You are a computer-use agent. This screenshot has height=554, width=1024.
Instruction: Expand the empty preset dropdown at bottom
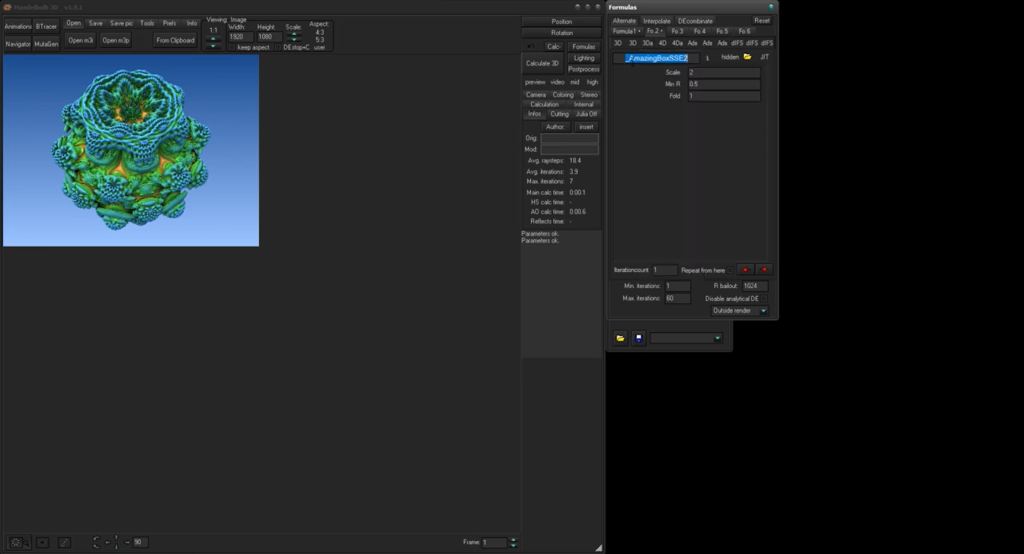(x=686, y=338)
